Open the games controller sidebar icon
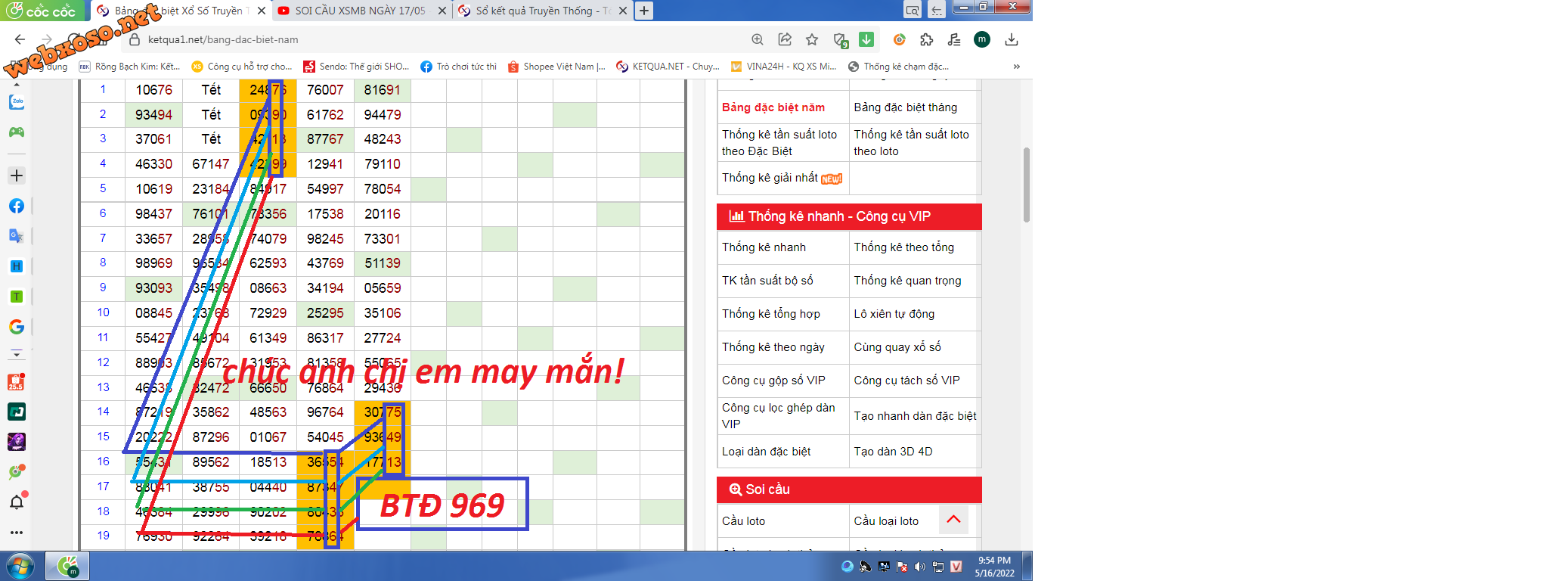Image resolution: width=1568 pixels, height=581 pixels. [x=17, y=132]
